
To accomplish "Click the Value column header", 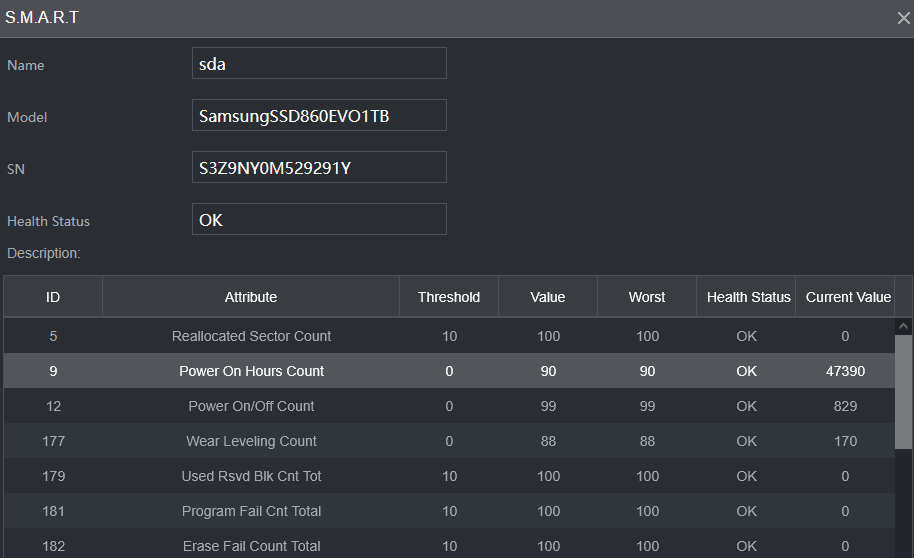I will 548,297.
